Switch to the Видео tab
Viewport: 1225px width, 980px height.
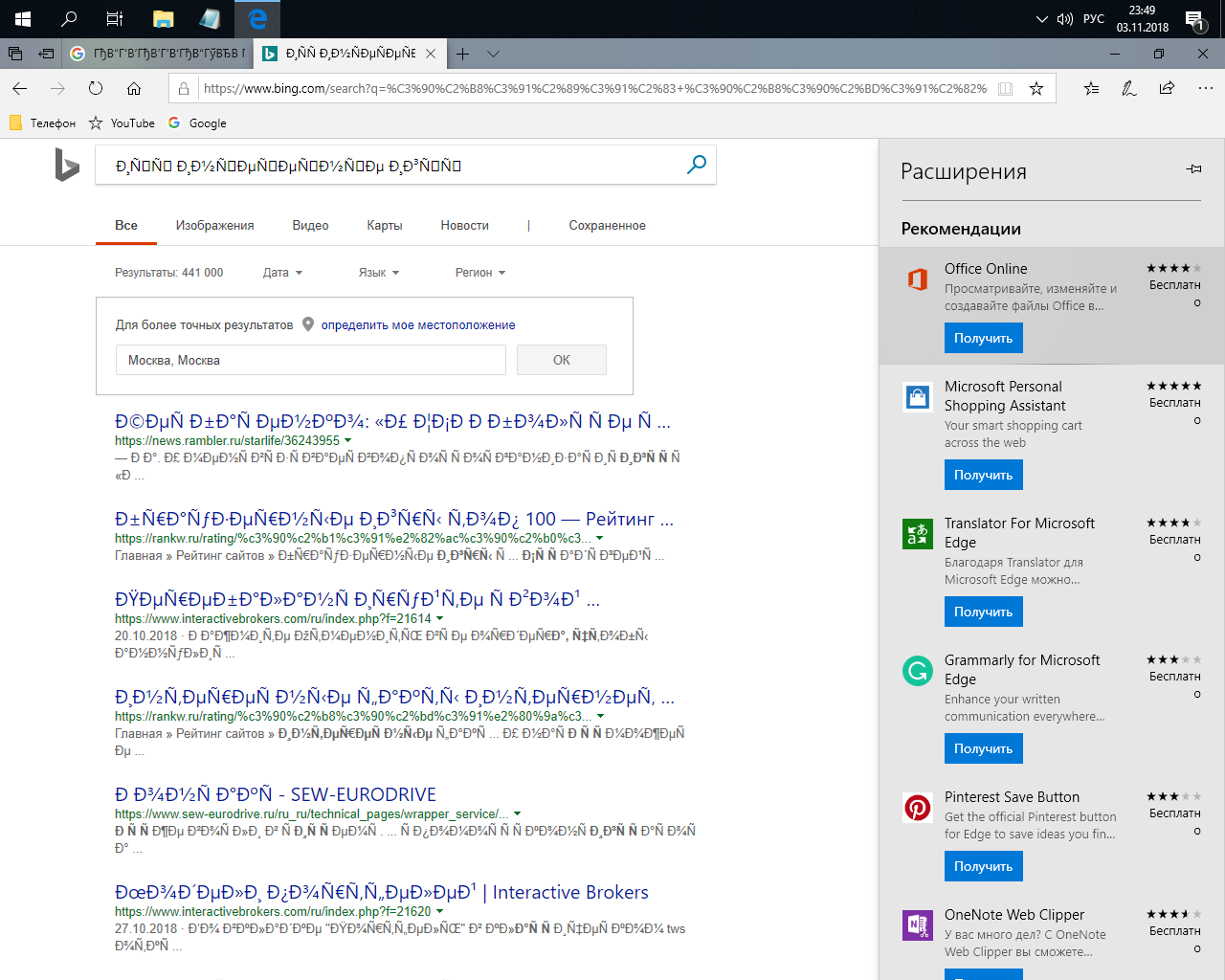310,226
